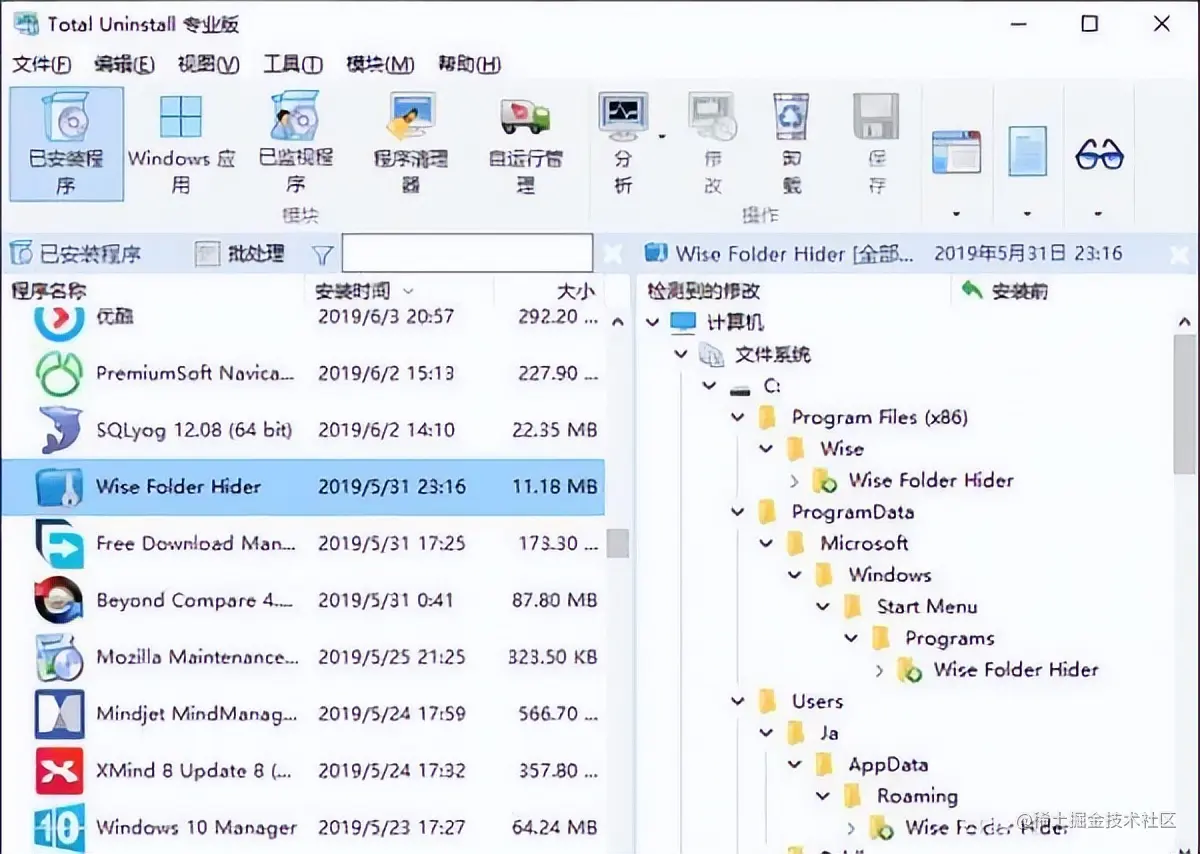Open the 模块(M) menu
This screenshot has width=1200, height=854.
(380, 64)
